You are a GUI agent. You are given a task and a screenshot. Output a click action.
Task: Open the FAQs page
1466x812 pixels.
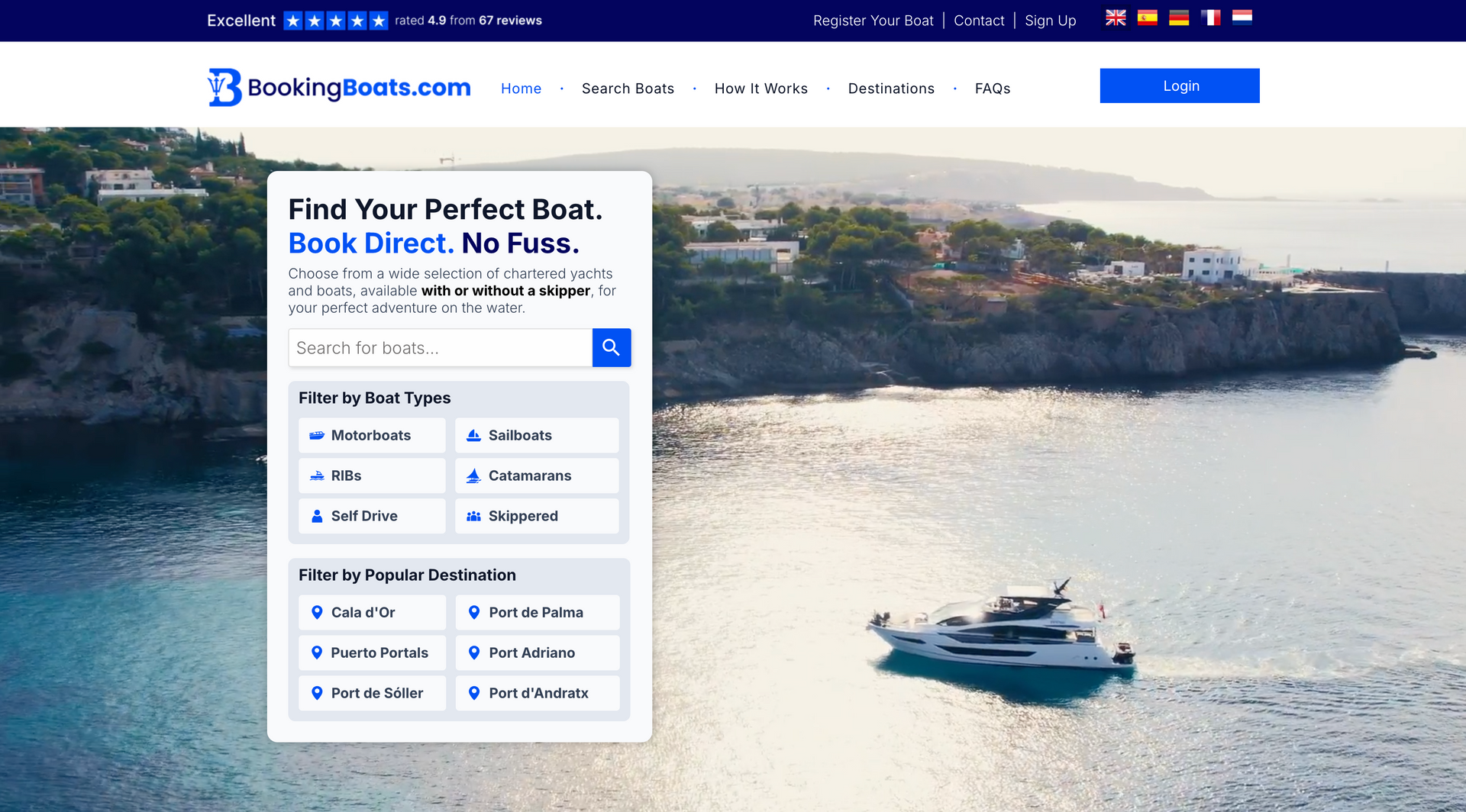(x=993, y=89)
